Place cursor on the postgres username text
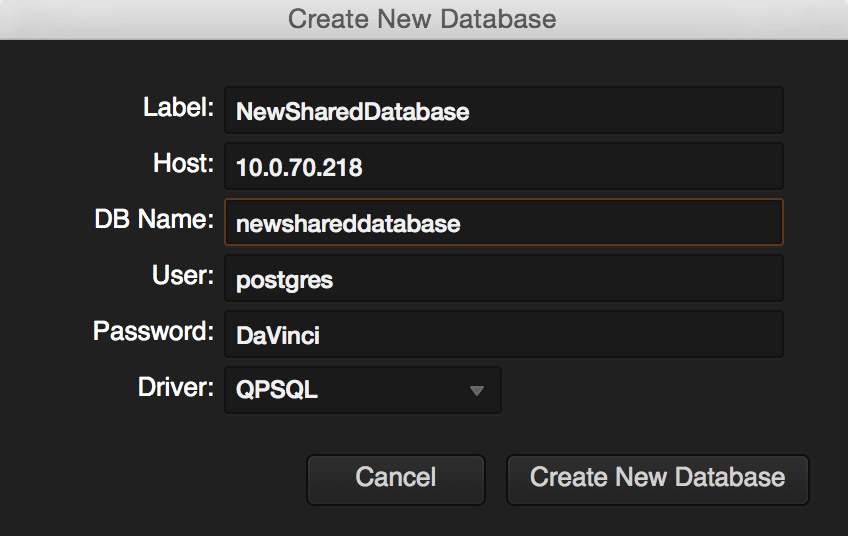 click(284, 281)
